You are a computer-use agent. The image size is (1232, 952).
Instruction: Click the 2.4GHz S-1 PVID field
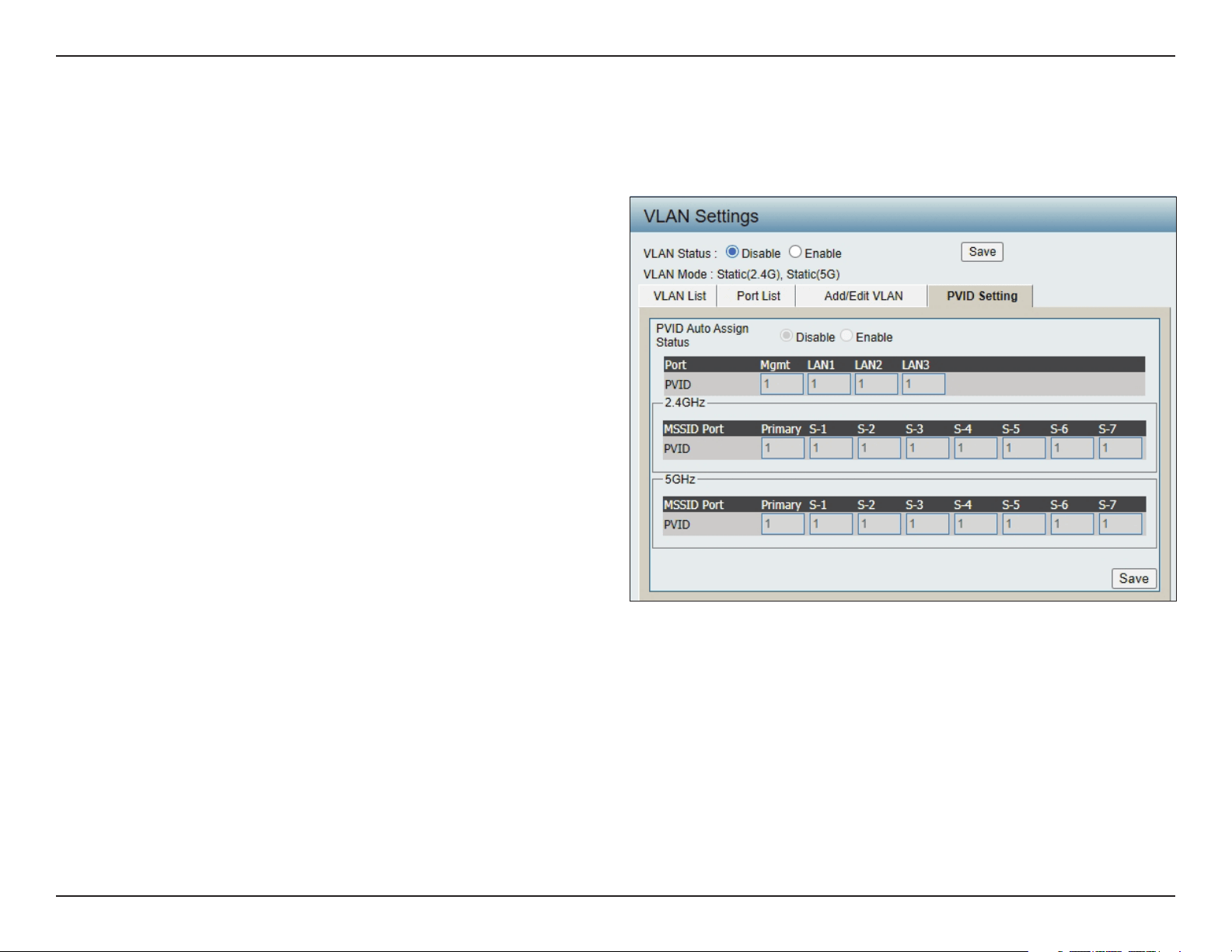pos(831,448)
